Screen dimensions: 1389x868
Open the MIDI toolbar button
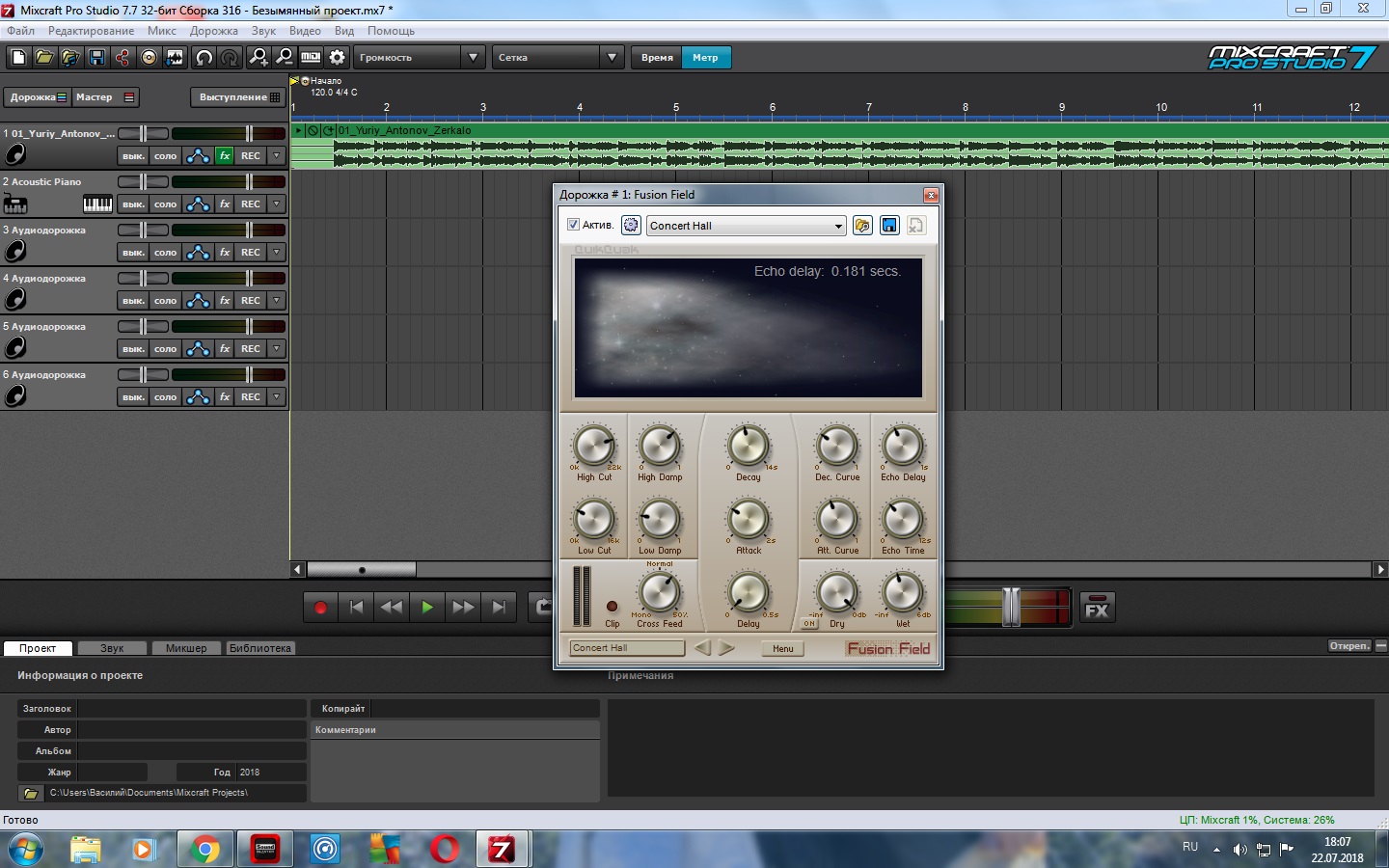tap(311, 58)
